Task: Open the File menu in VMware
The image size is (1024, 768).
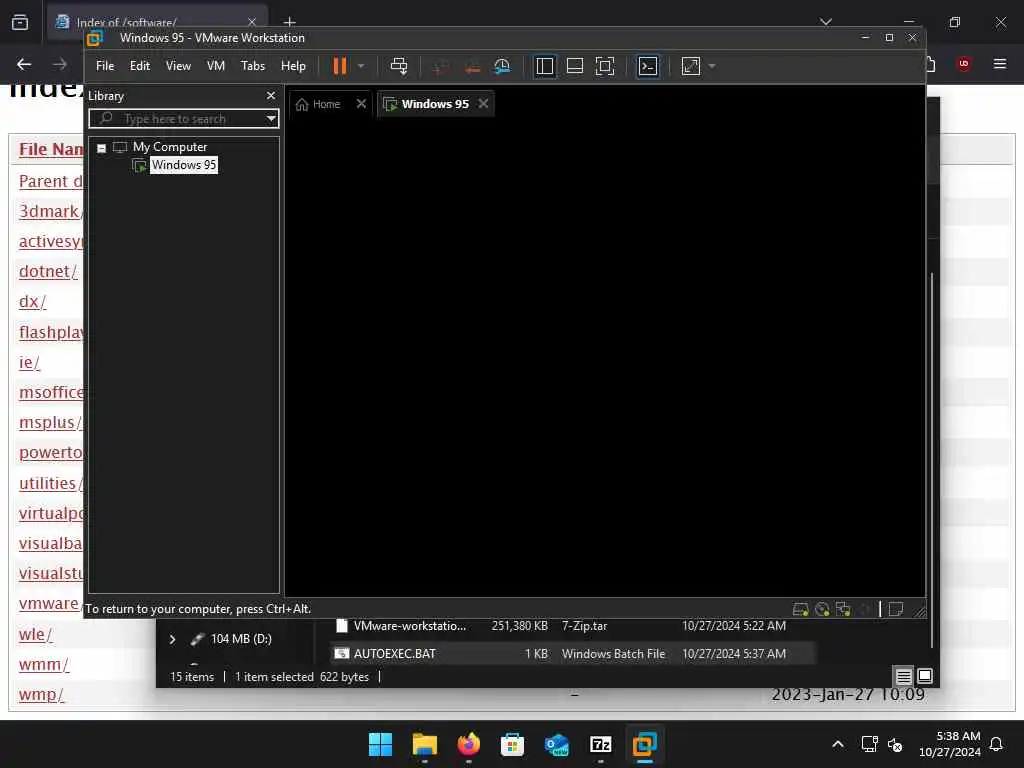Action: [104, 66]
